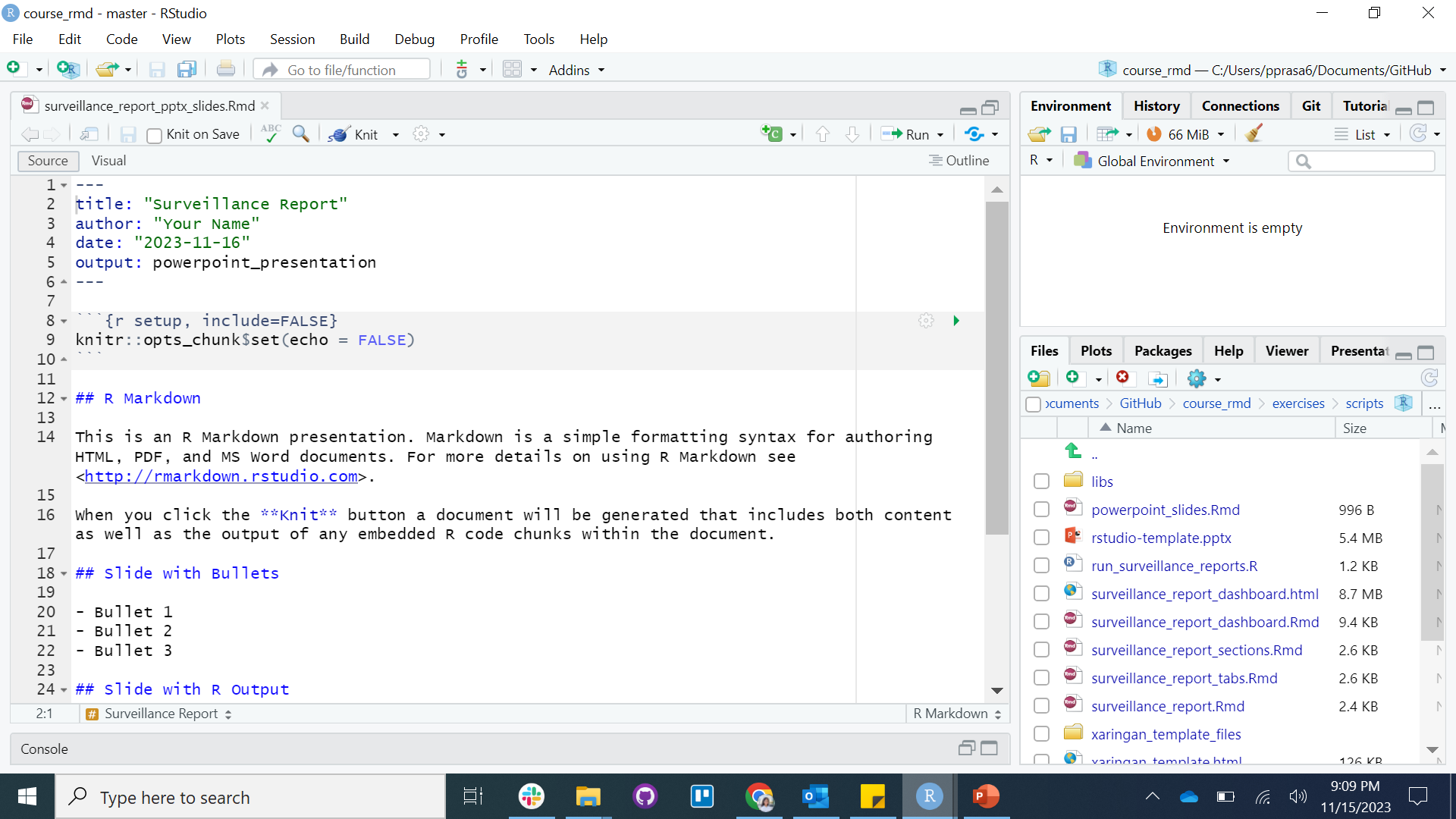This screenshot has height=819, width=1456.
Task: Check the box for surveillance_report.Rmd
Action: tap(1041, 706)
